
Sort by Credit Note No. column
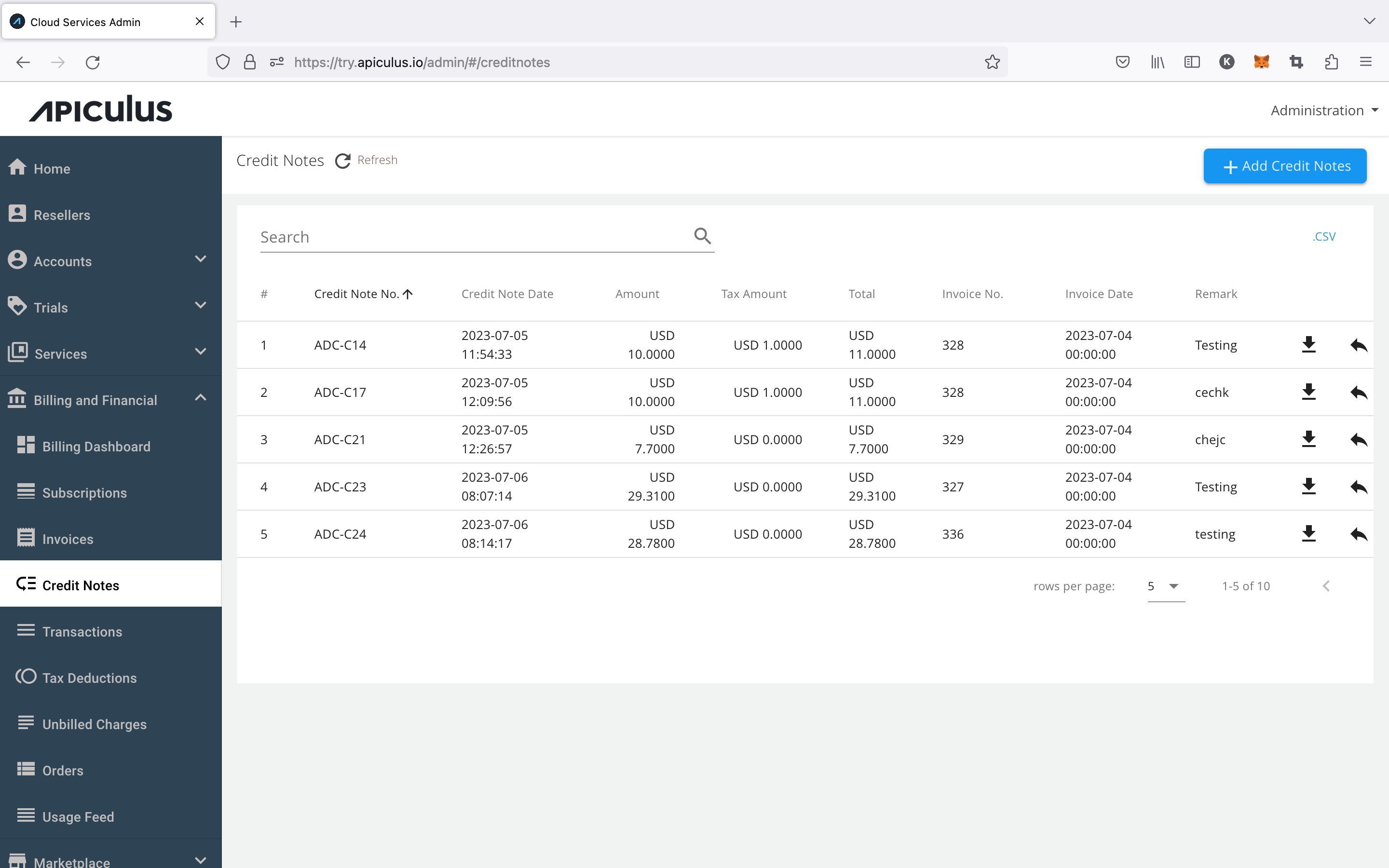[363, 293]
